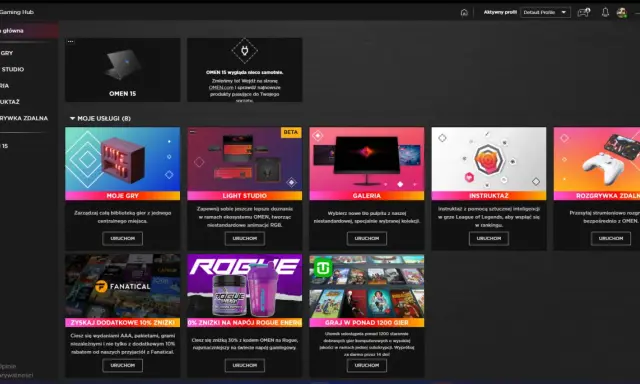
Task: Open the GALERIA tile image
Action: point(367,159)
